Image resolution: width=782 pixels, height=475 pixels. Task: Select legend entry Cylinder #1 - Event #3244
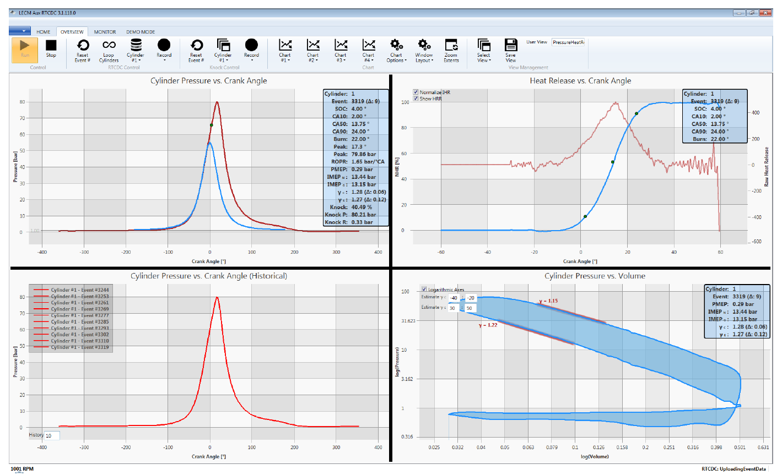(x=71, y=290)
